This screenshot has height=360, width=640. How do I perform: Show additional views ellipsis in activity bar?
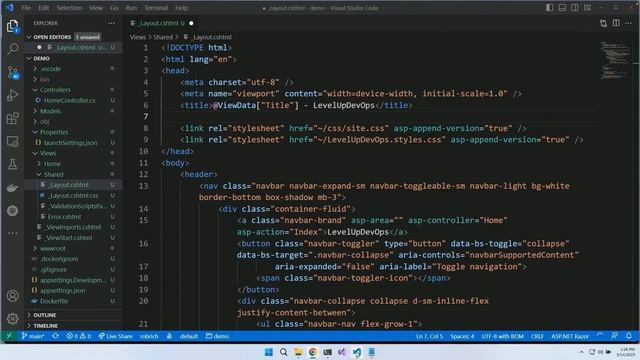pyautogui.click(x=13, y=233)
